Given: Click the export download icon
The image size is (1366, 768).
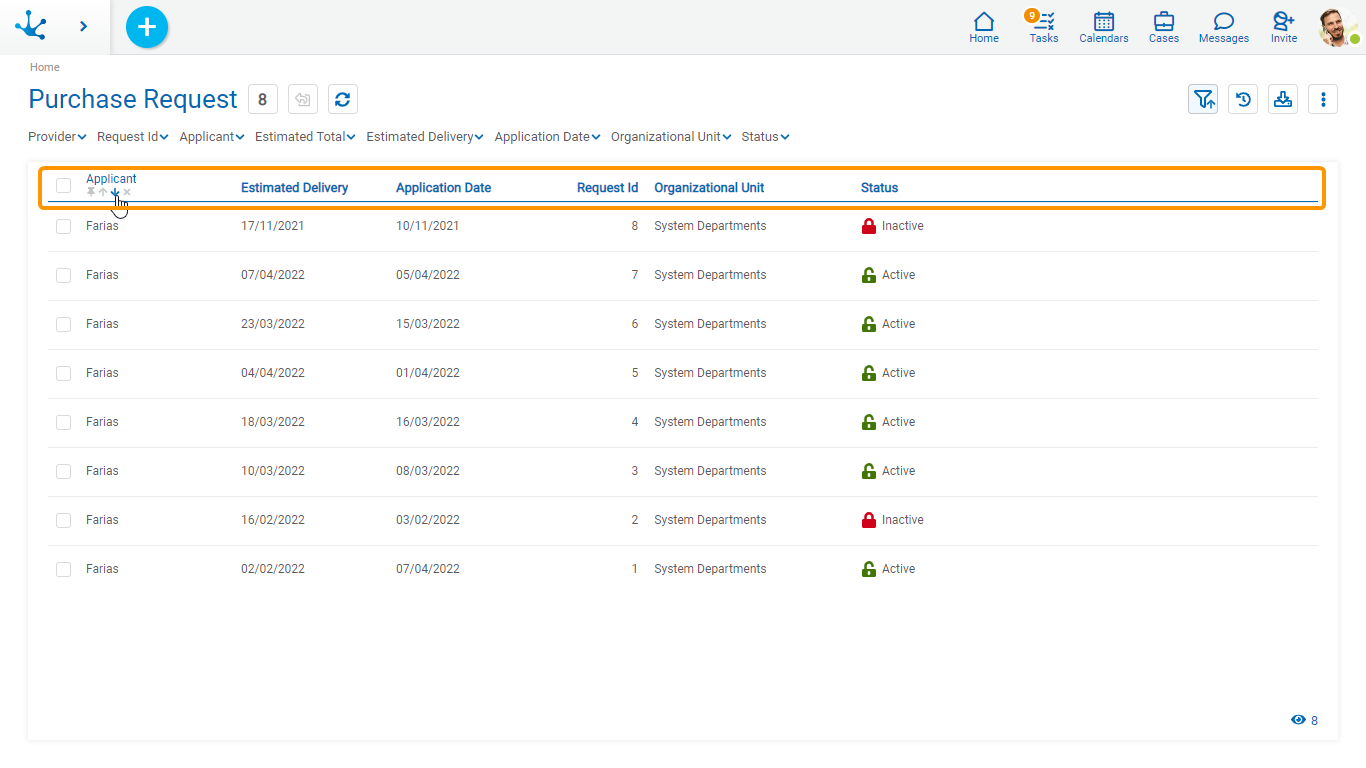Looking at the screenshot, I should pyautogui.click(x=1283, y=99).
